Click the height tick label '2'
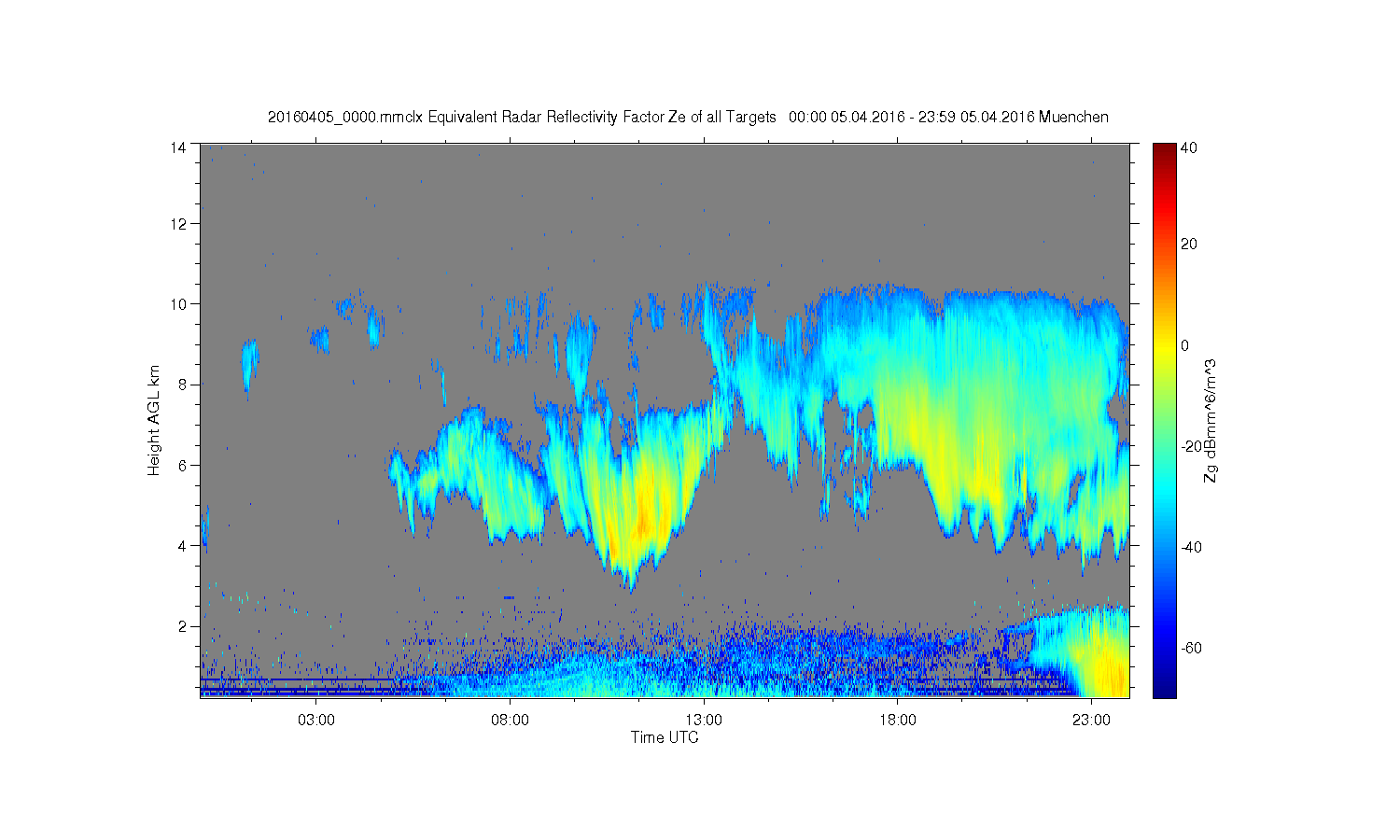The height and width of the screenshot is (840, 1400). point(182,625)
